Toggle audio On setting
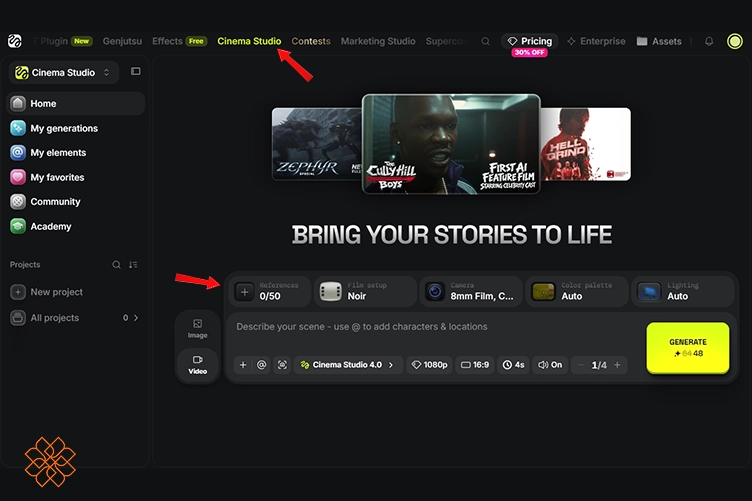Screen dimensions: 752x501 click(550, 365)
